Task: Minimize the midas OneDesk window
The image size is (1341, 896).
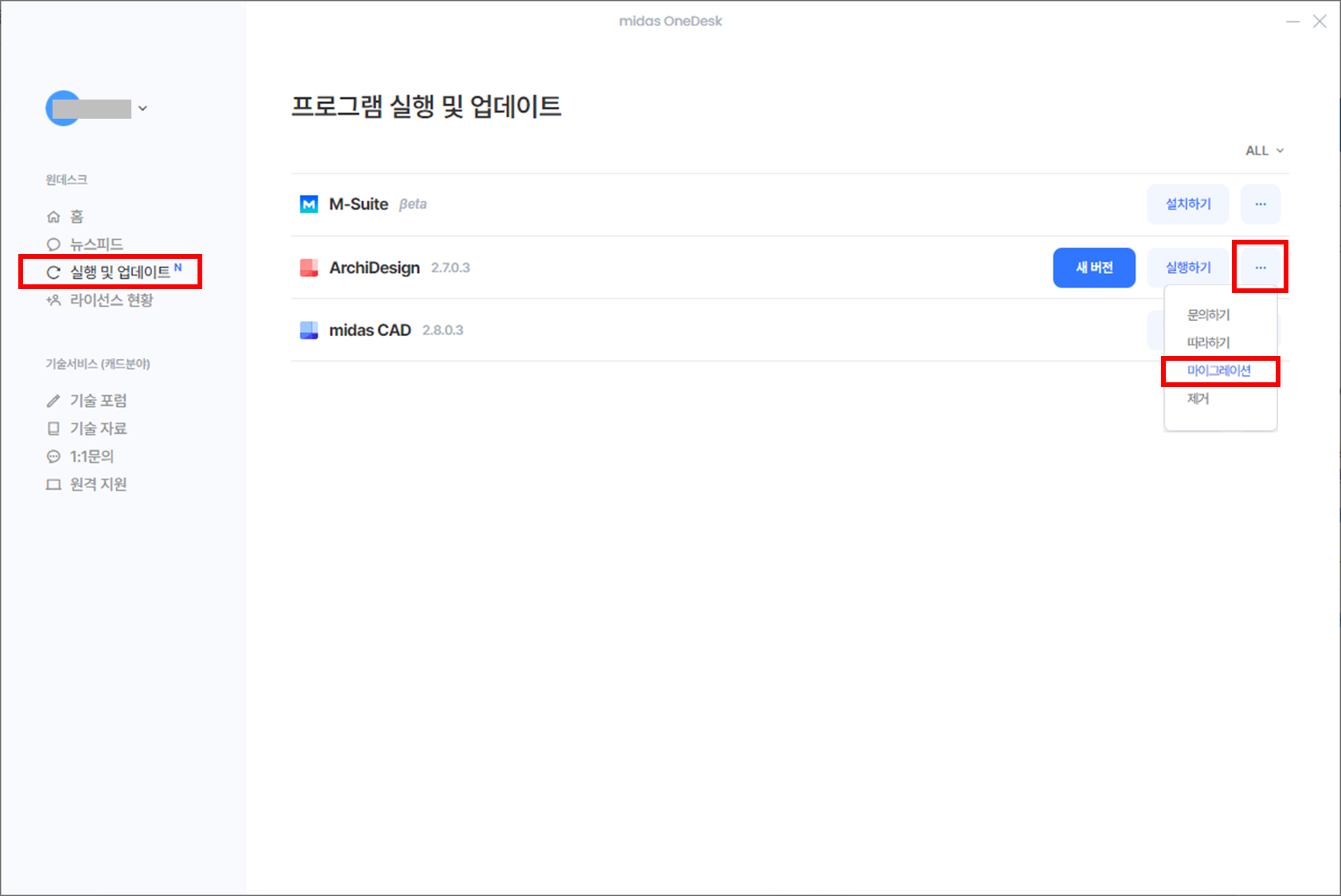Action: pyautogui.click(x=1293, y=22)
